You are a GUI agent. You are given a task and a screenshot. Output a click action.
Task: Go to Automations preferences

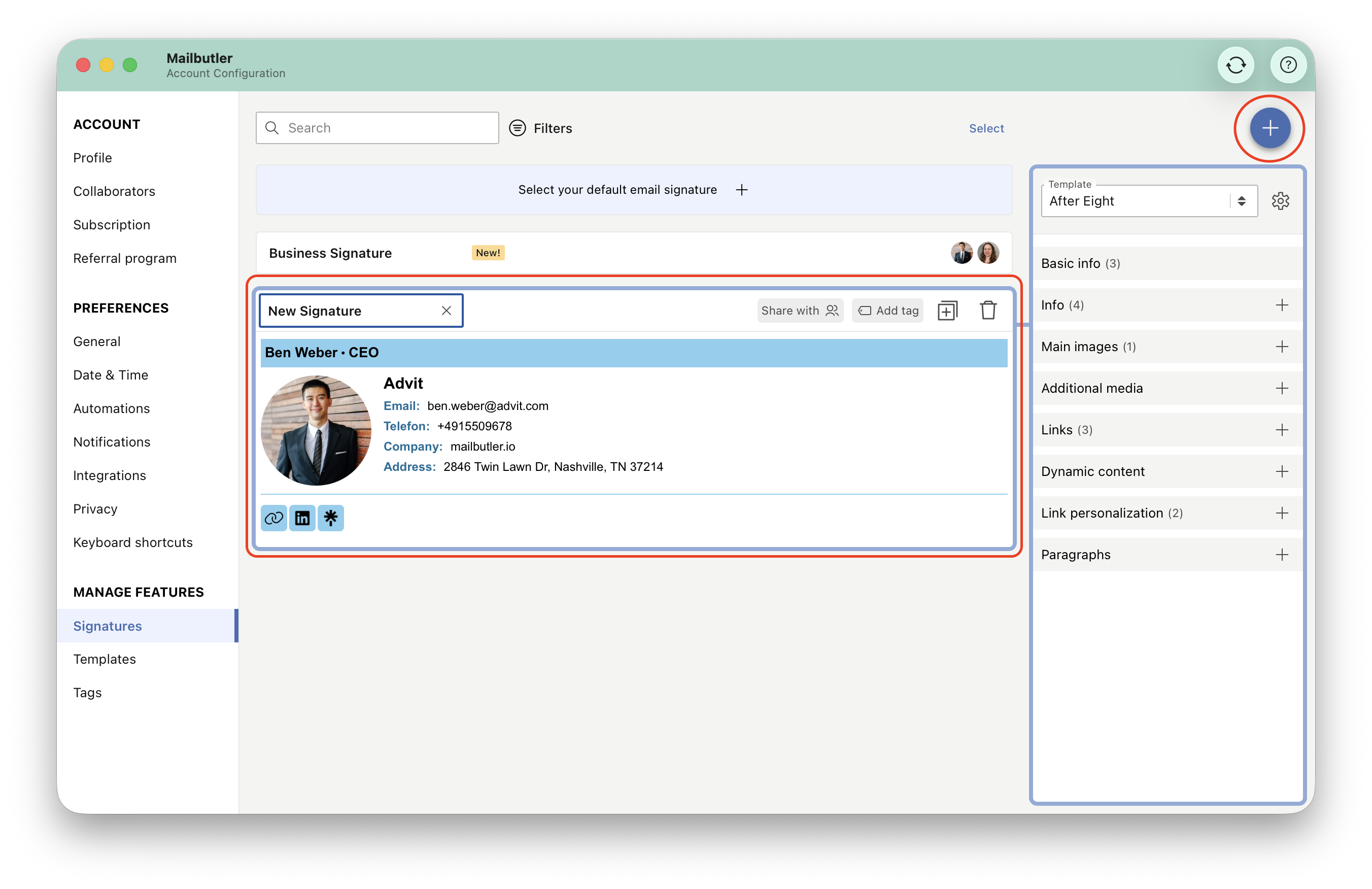(111, 409)
